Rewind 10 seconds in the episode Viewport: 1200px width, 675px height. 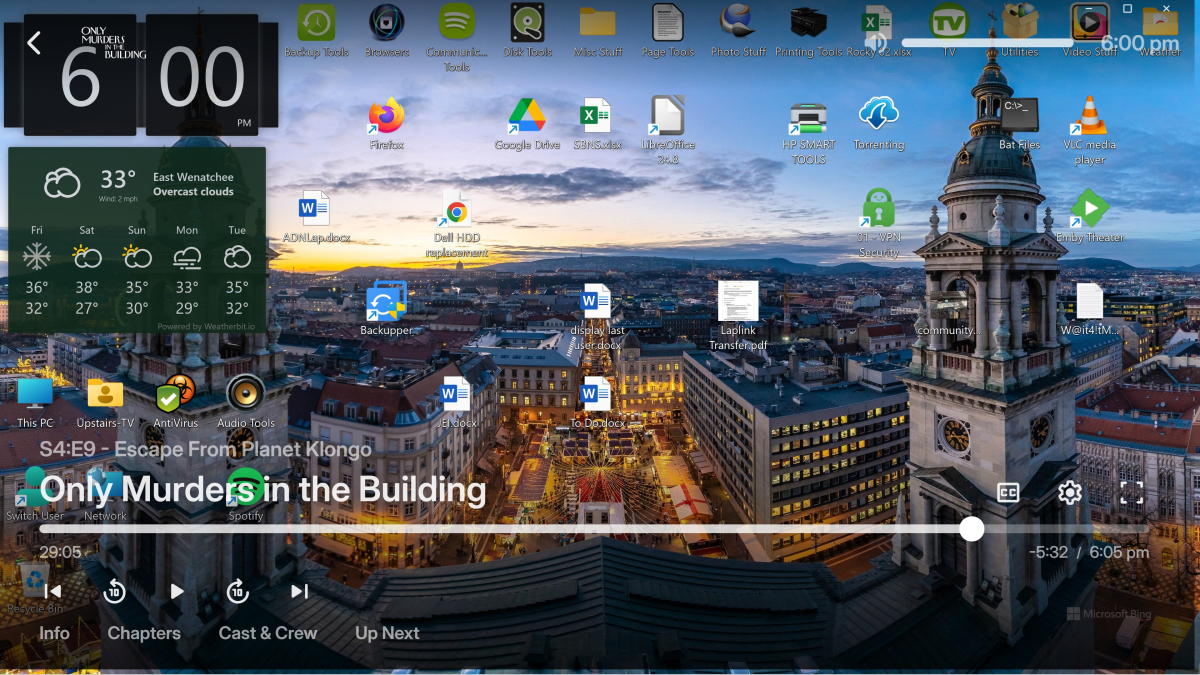coord(115,591)
